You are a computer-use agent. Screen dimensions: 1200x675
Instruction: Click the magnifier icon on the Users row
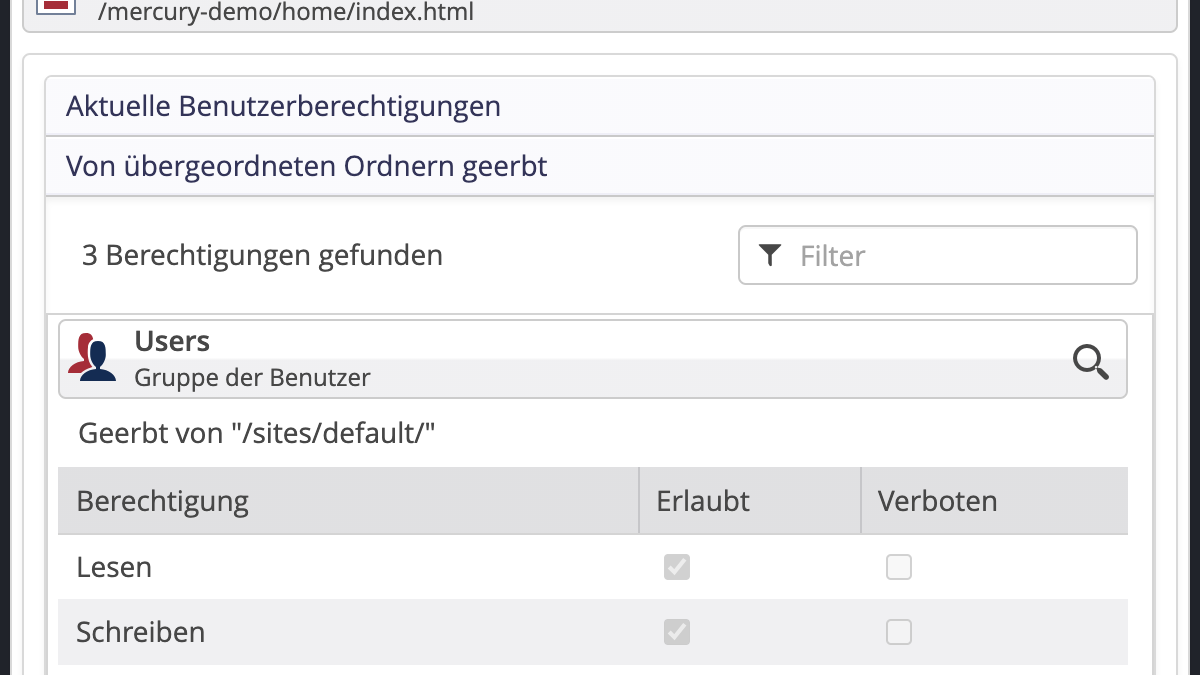coord(1091,363)
